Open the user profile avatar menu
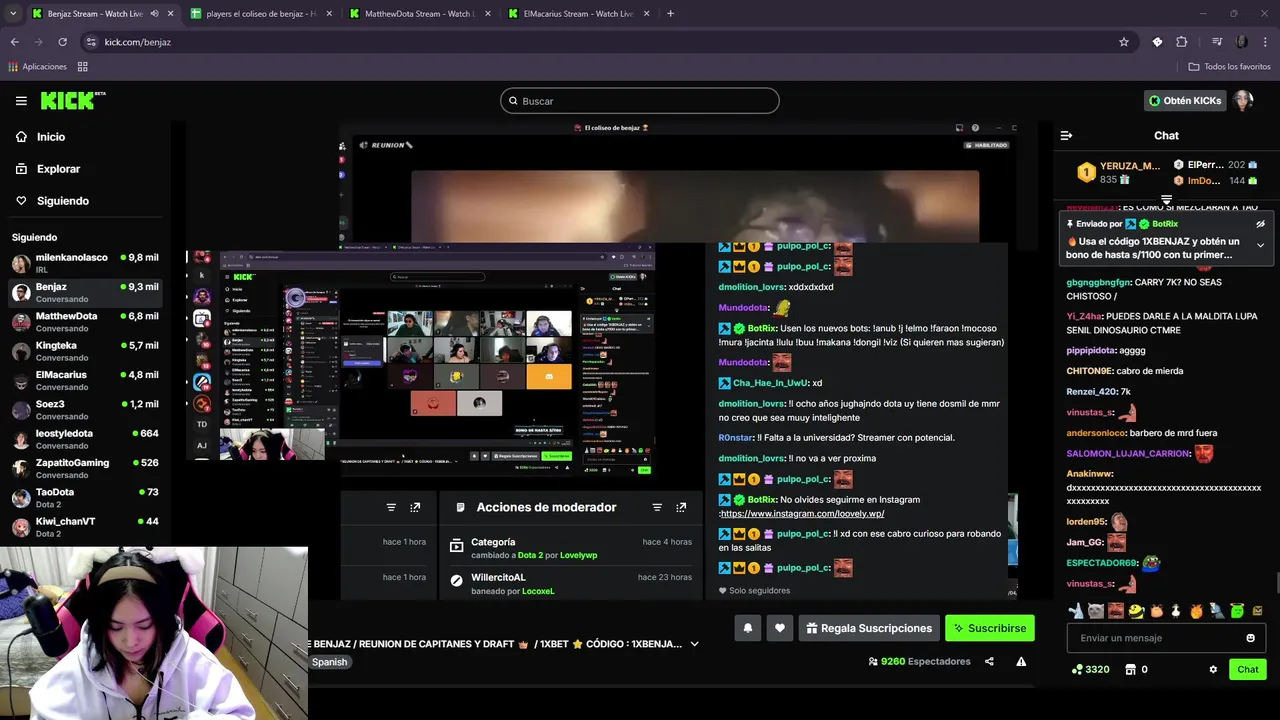The width and height of the screenshot is (1280, 720). (1243, 100)
